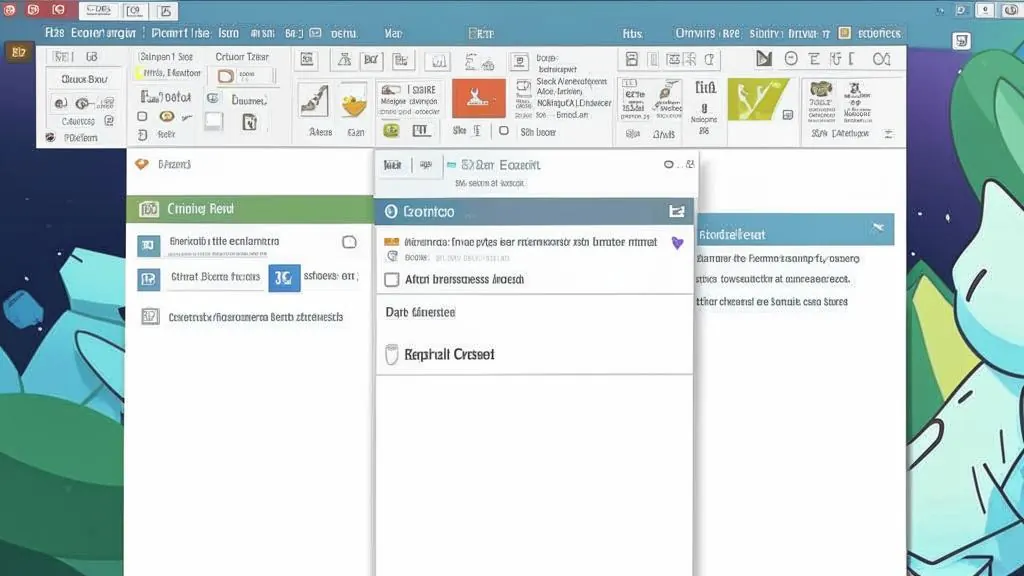Click the white rounded icon below the top-right system icons

point(961,40)
